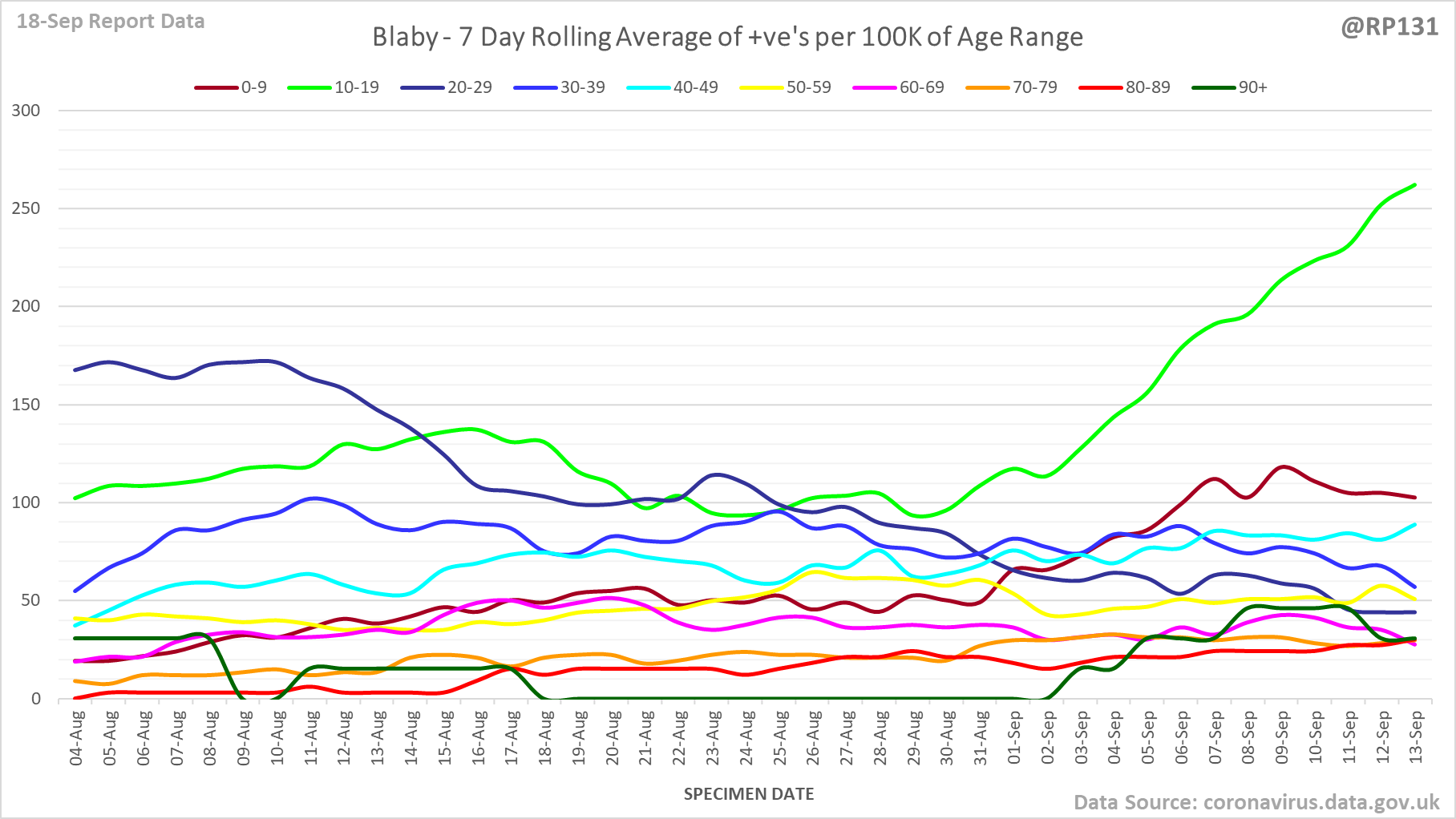The height and width of the screenshot is (819, 1456).
Task: Click the SPECIMEN DATE axis title
Action: (748, 794)
